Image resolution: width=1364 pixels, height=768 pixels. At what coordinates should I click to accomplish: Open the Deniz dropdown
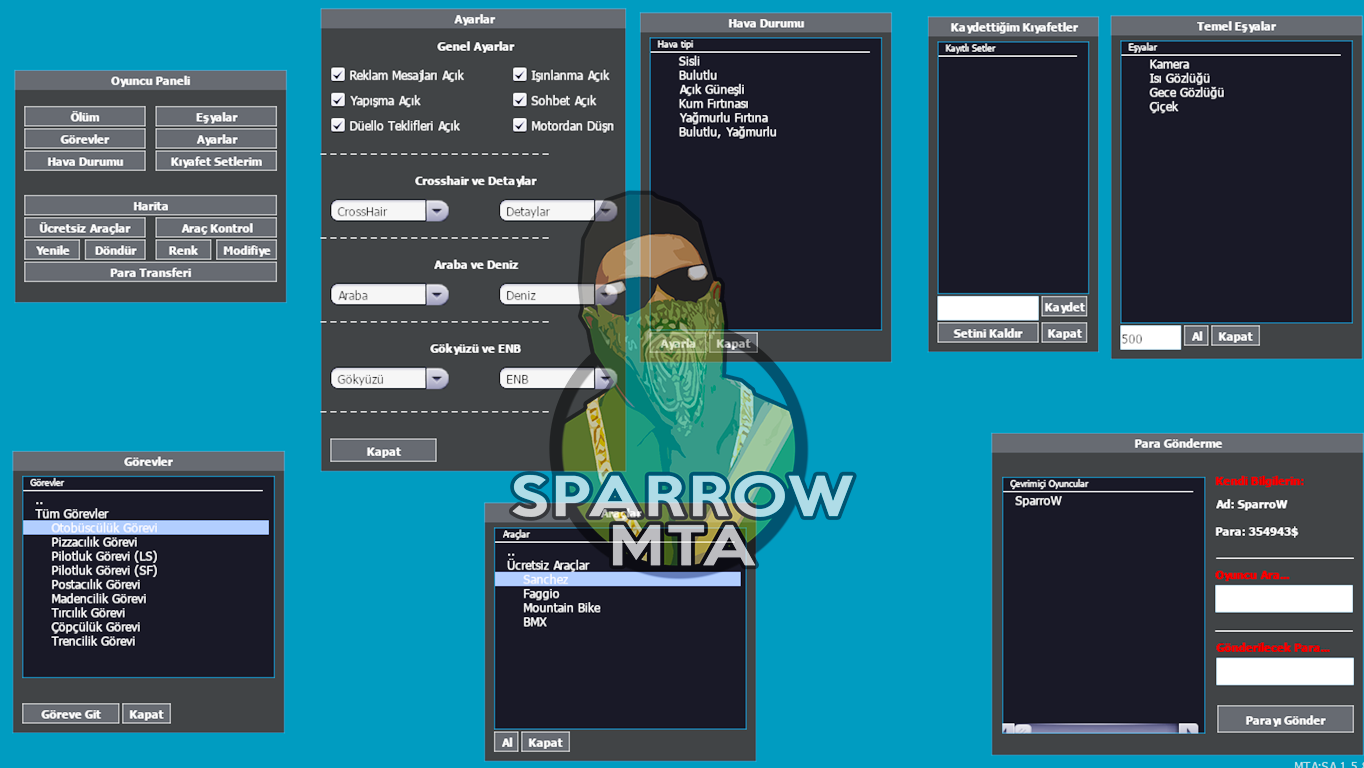(x=607, y=294)
